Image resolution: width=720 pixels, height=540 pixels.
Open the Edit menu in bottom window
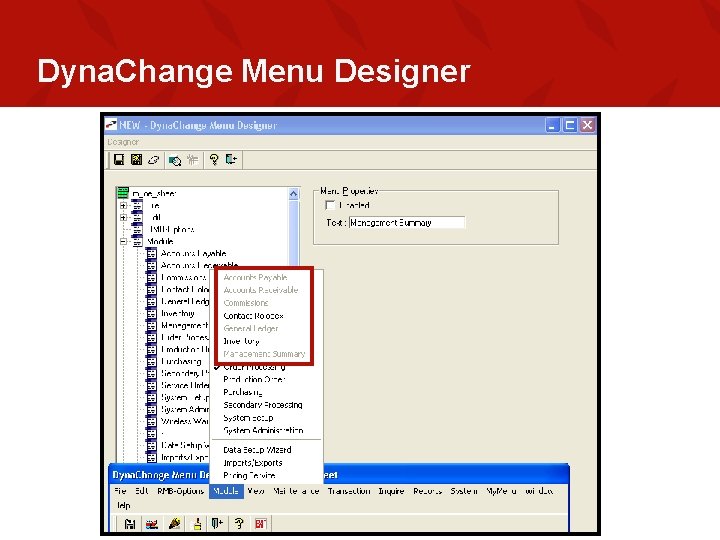pos(141,491)
